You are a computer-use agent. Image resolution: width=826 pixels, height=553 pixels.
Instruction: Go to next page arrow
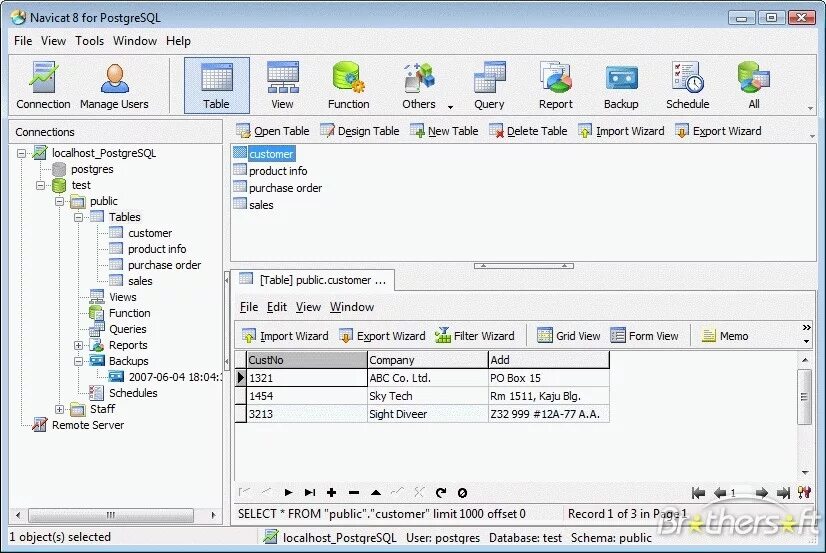coord(761,493)
